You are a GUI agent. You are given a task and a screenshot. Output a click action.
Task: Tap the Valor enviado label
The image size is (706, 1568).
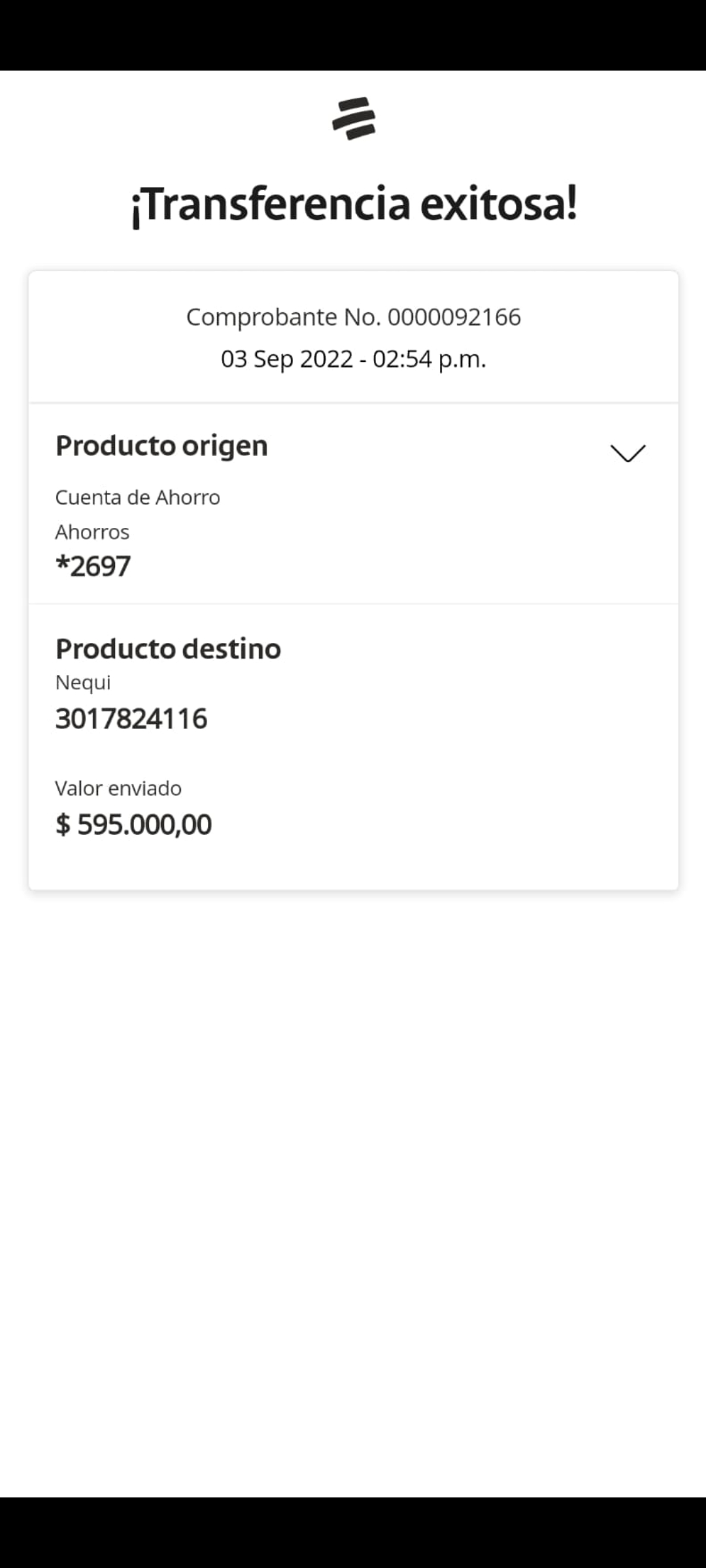(118, 789)
